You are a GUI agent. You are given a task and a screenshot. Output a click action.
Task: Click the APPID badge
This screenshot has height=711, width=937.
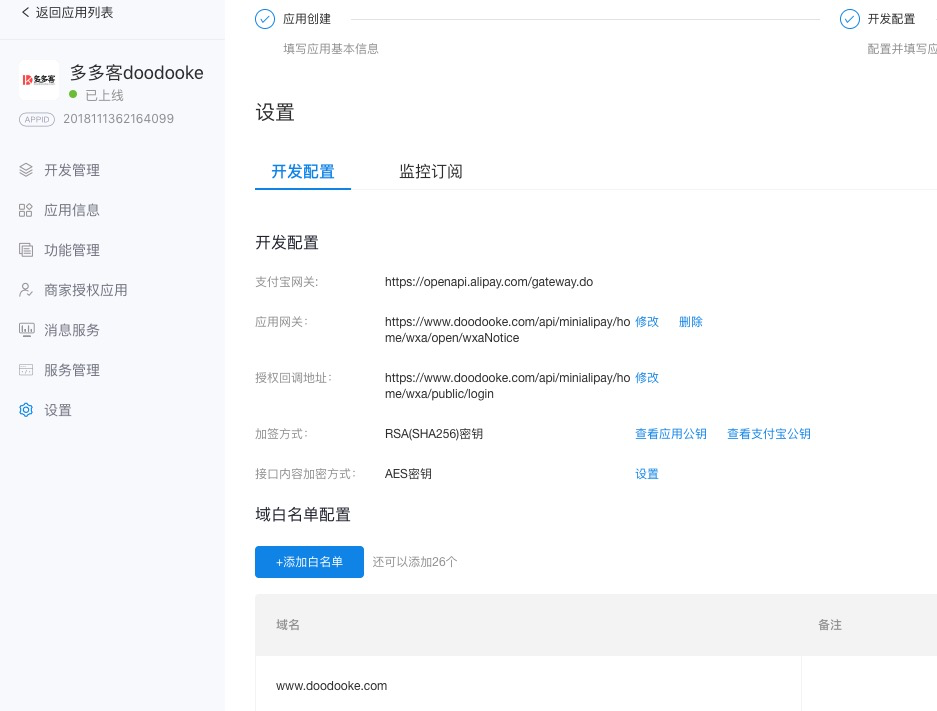pos(37,119)
